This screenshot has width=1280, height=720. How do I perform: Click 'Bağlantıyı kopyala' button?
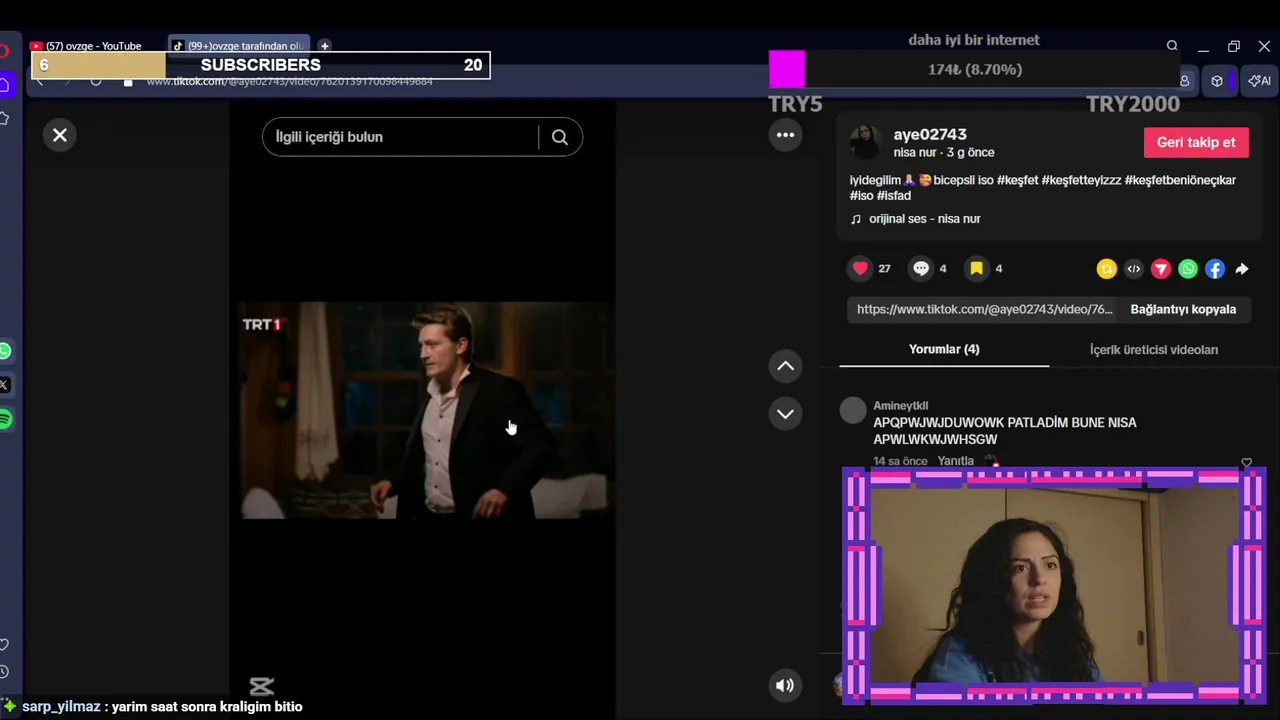(1183, 309)
